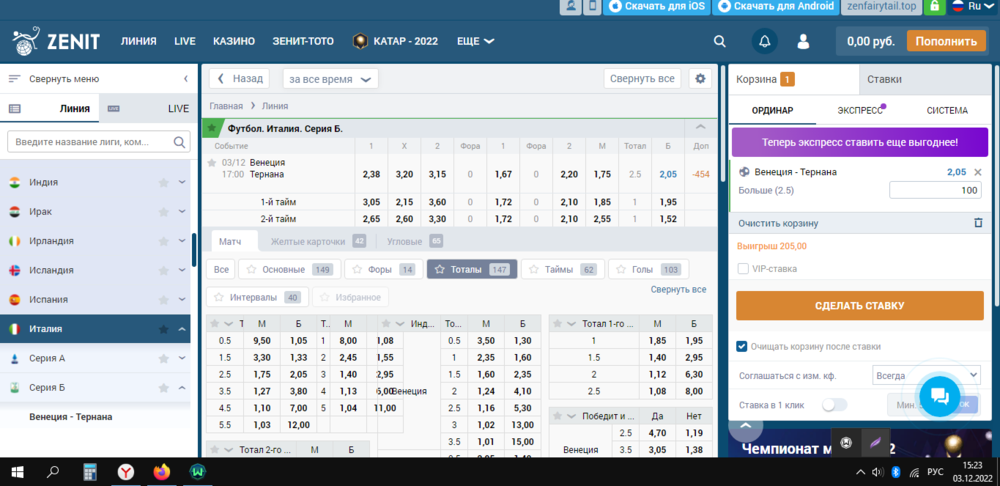This screenshot has width=1000, height=486.
Task: Click the volume icon in the system tray
Action: [878, 473]
